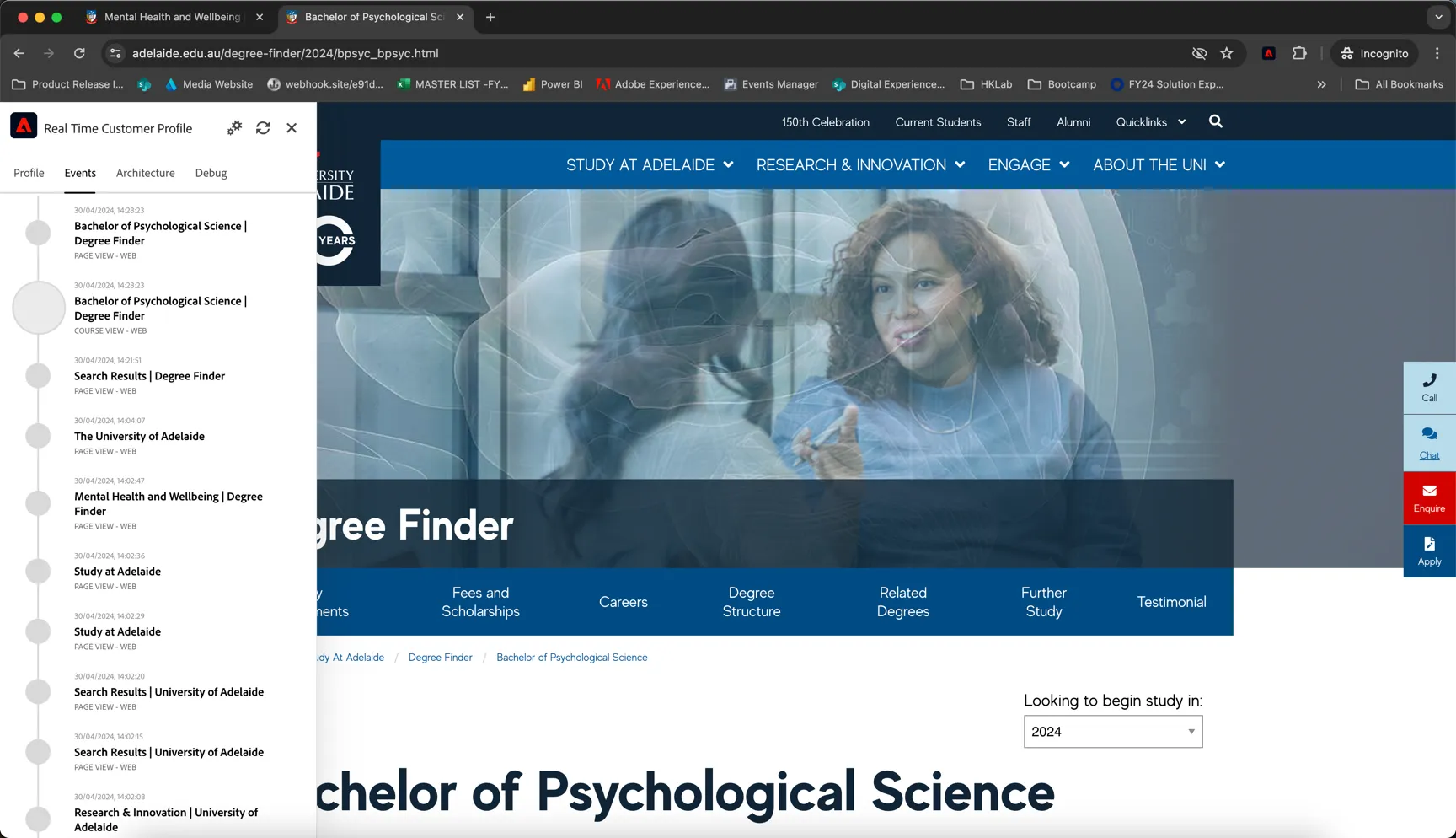1456x838 pixels.
Task: Click the Degree Finder breadcrumb link
Action: 440,658
